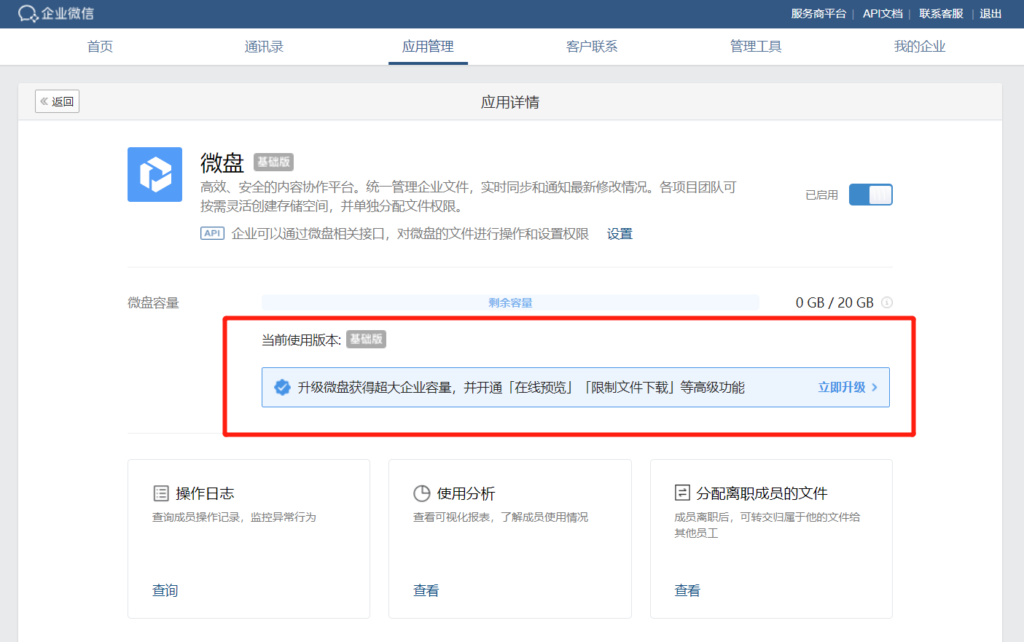Image resolution: width=1024 pixels, height=642 pixels.
Task: Click the 0 GB / 20 GB text
Action: [x=834, y=302]
